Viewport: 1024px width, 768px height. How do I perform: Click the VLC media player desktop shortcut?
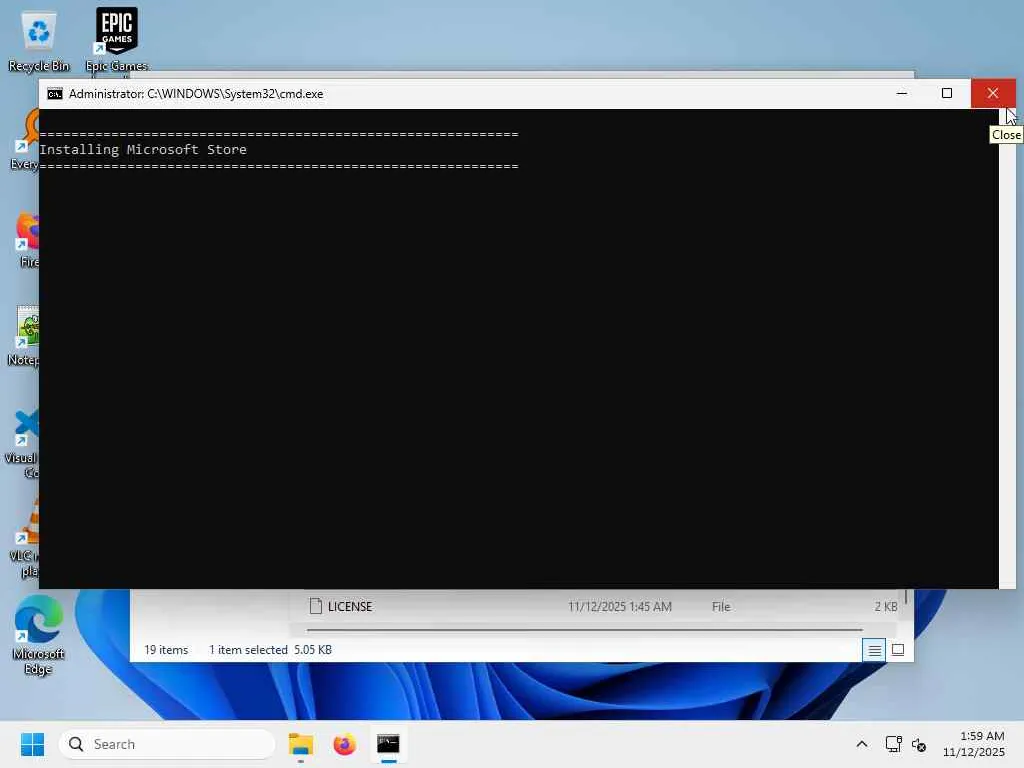(x=26, y=537)
